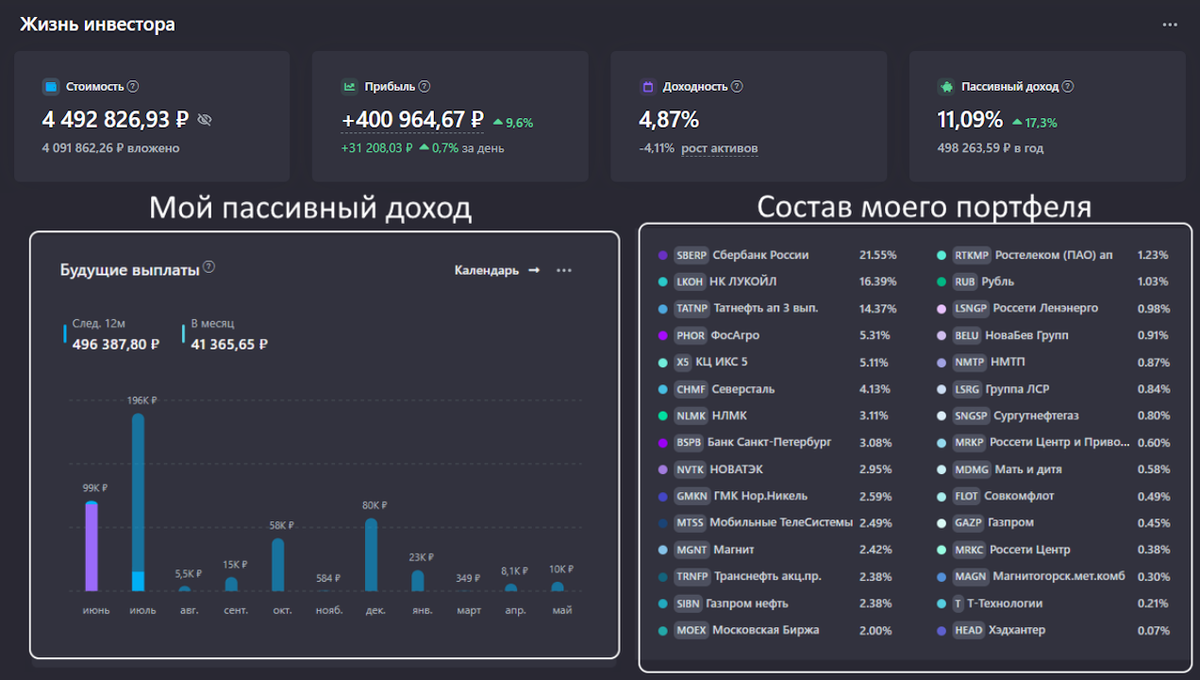Select the Группа ЛСР row name
1200x680 pixels.
point(1019,389)
